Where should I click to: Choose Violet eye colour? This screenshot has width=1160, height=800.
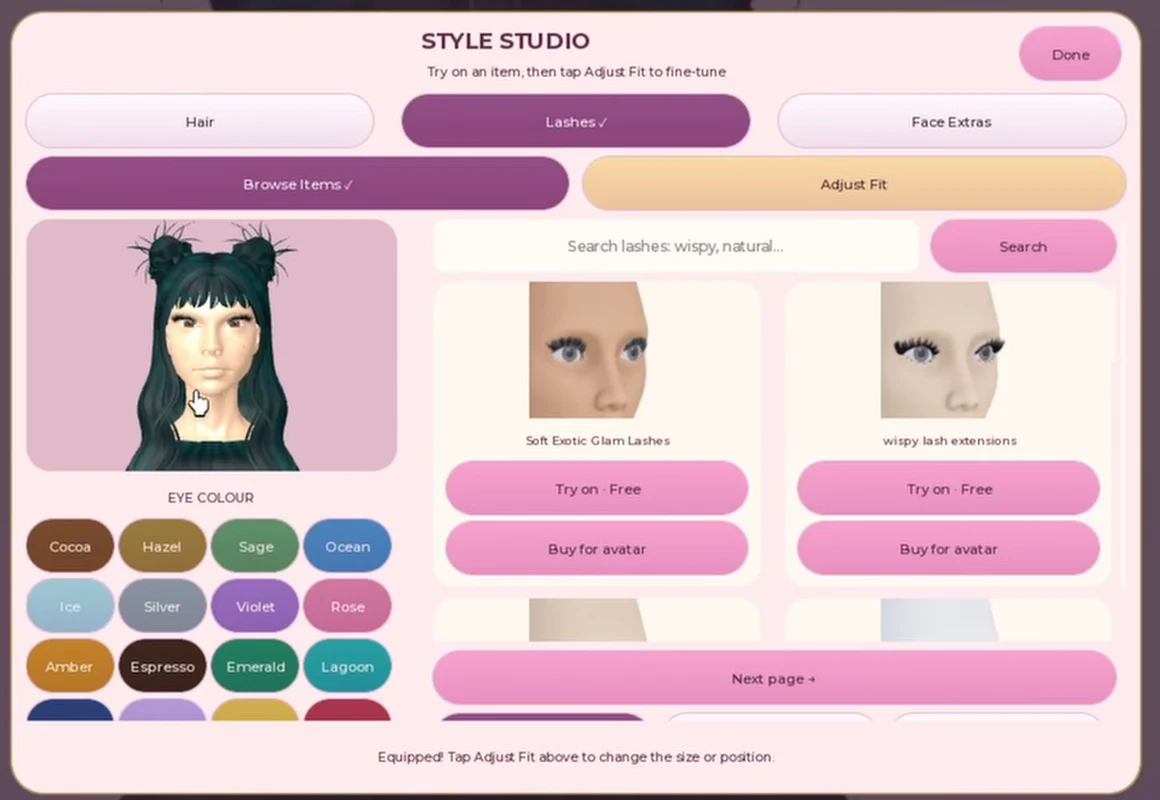255,606
